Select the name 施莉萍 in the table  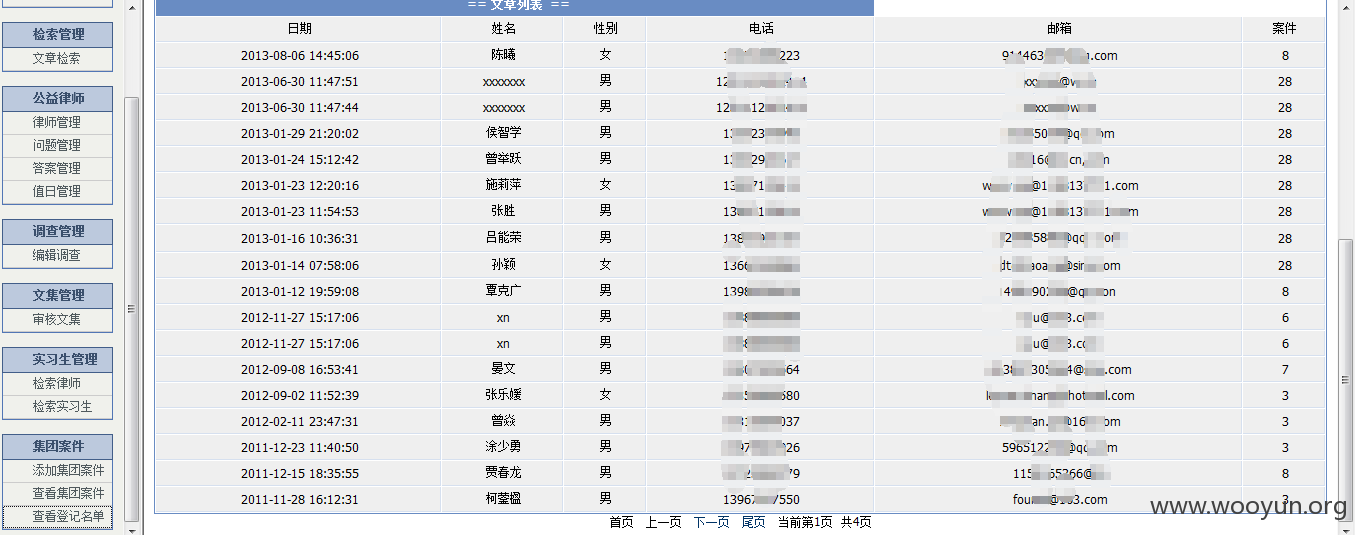(503, 186)
